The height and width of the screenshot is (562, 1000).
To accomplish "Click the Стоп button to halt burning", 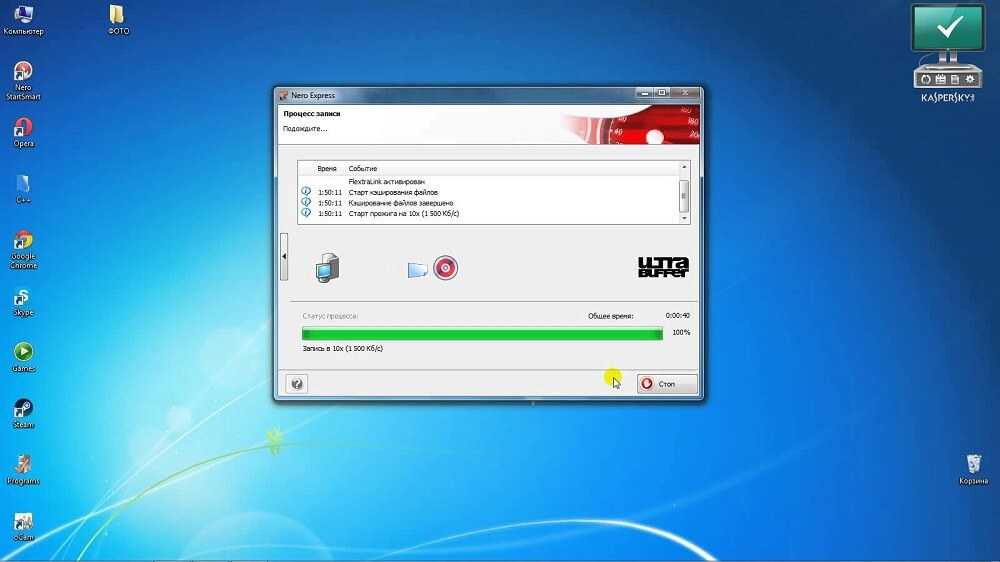I will coord(666,383).
